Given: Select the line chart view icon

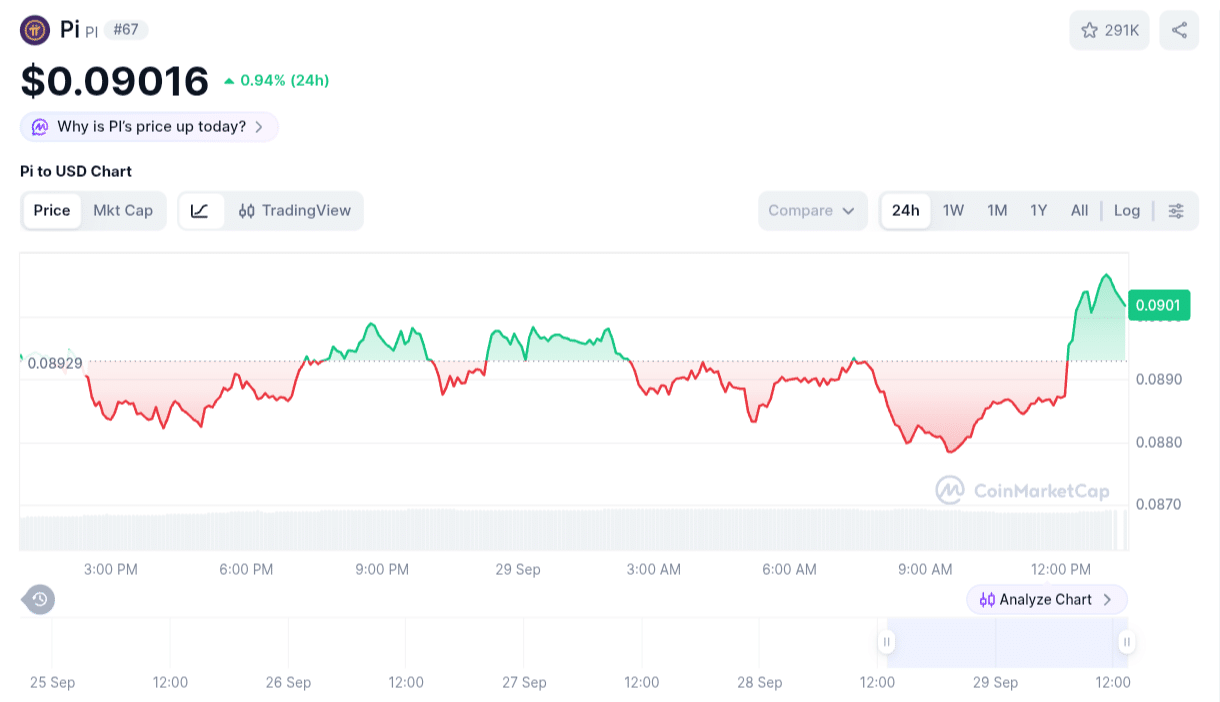Looking at the screenshot, I should 200,211.
